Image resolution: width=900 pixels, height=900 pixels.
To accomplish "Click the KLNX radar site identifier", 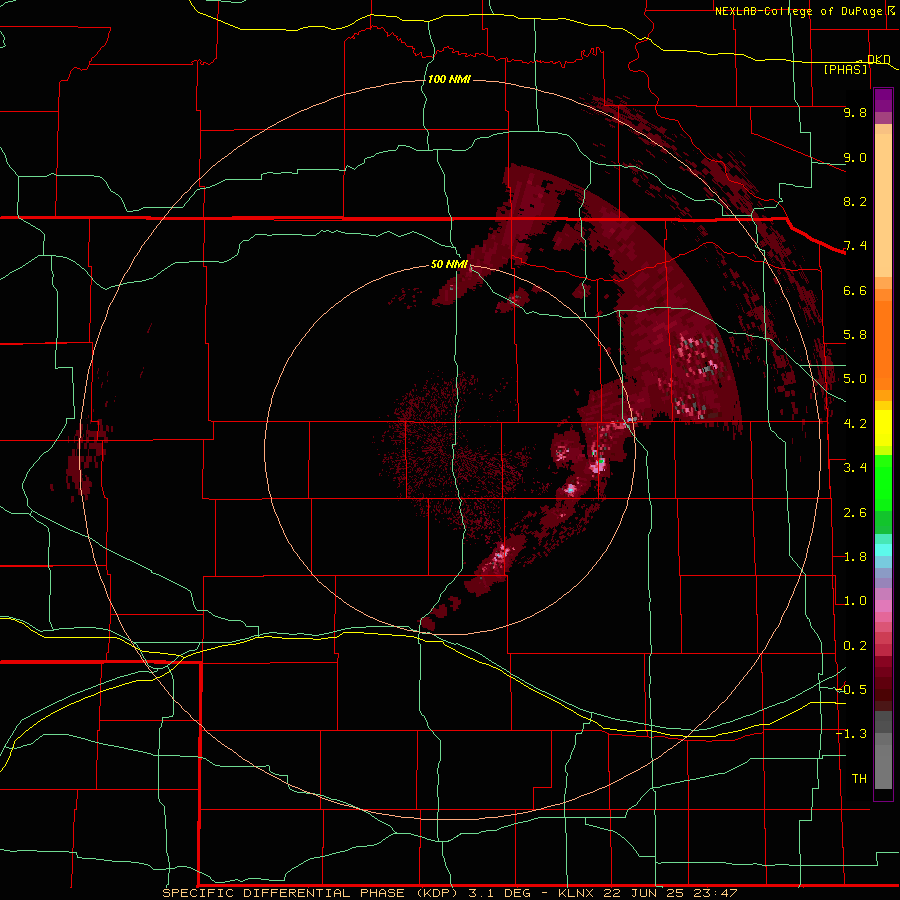I will point(577,893).
